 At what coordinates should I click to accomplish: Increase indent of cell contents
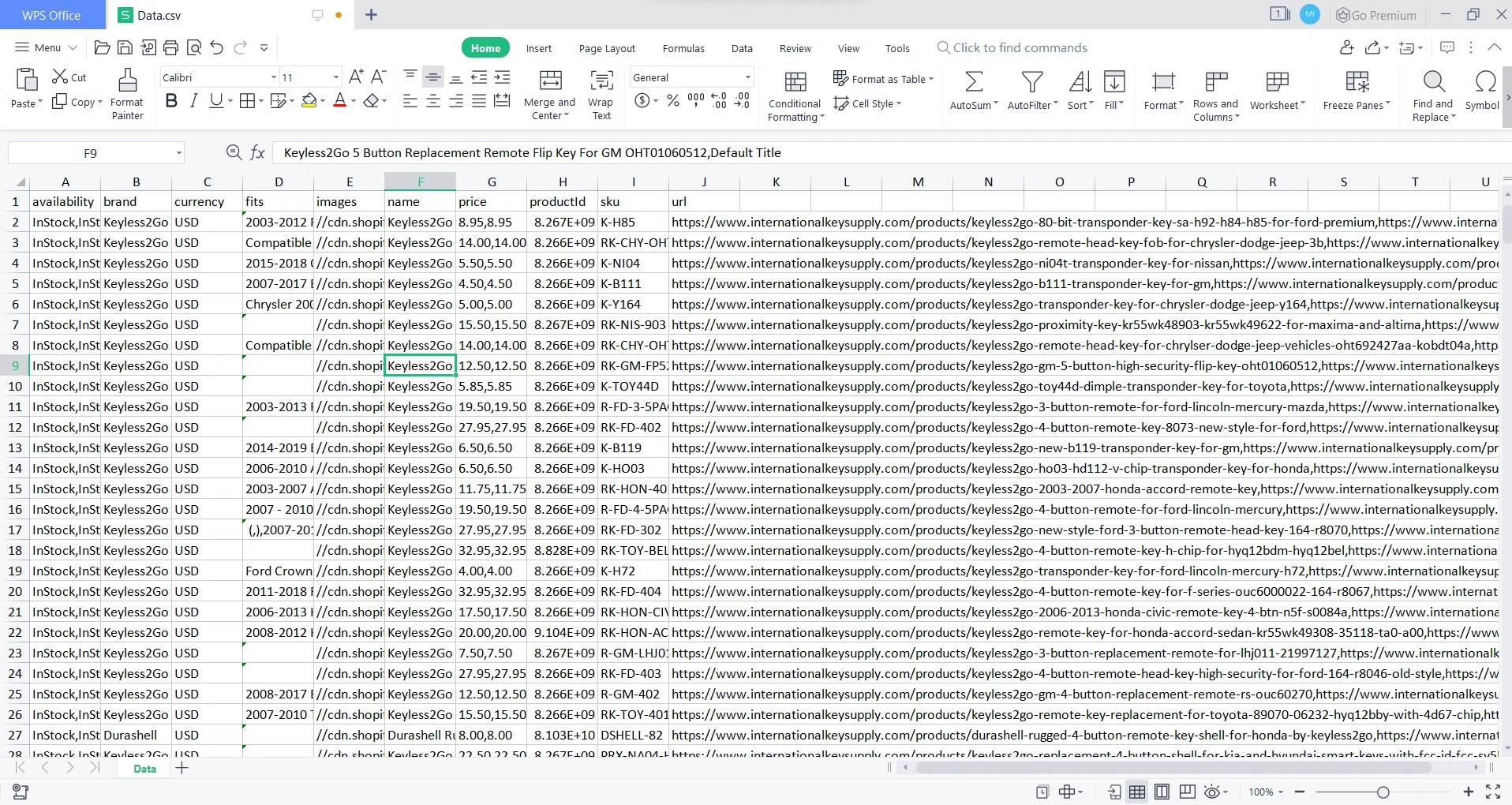pos(502,77)
